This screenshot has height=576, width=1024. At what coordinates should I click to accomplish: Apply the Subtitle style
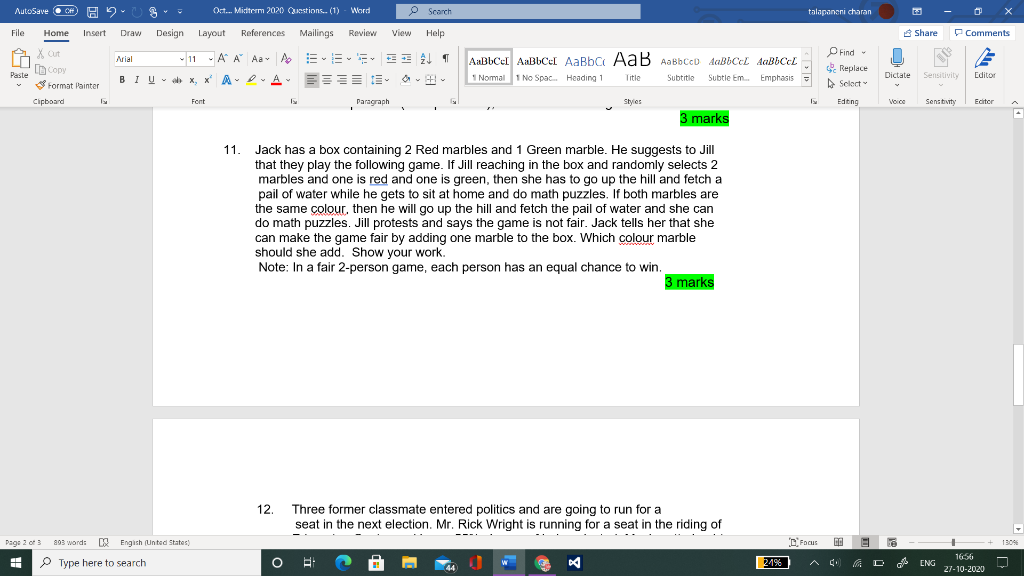pyautogui.click(x=680, y=67)
